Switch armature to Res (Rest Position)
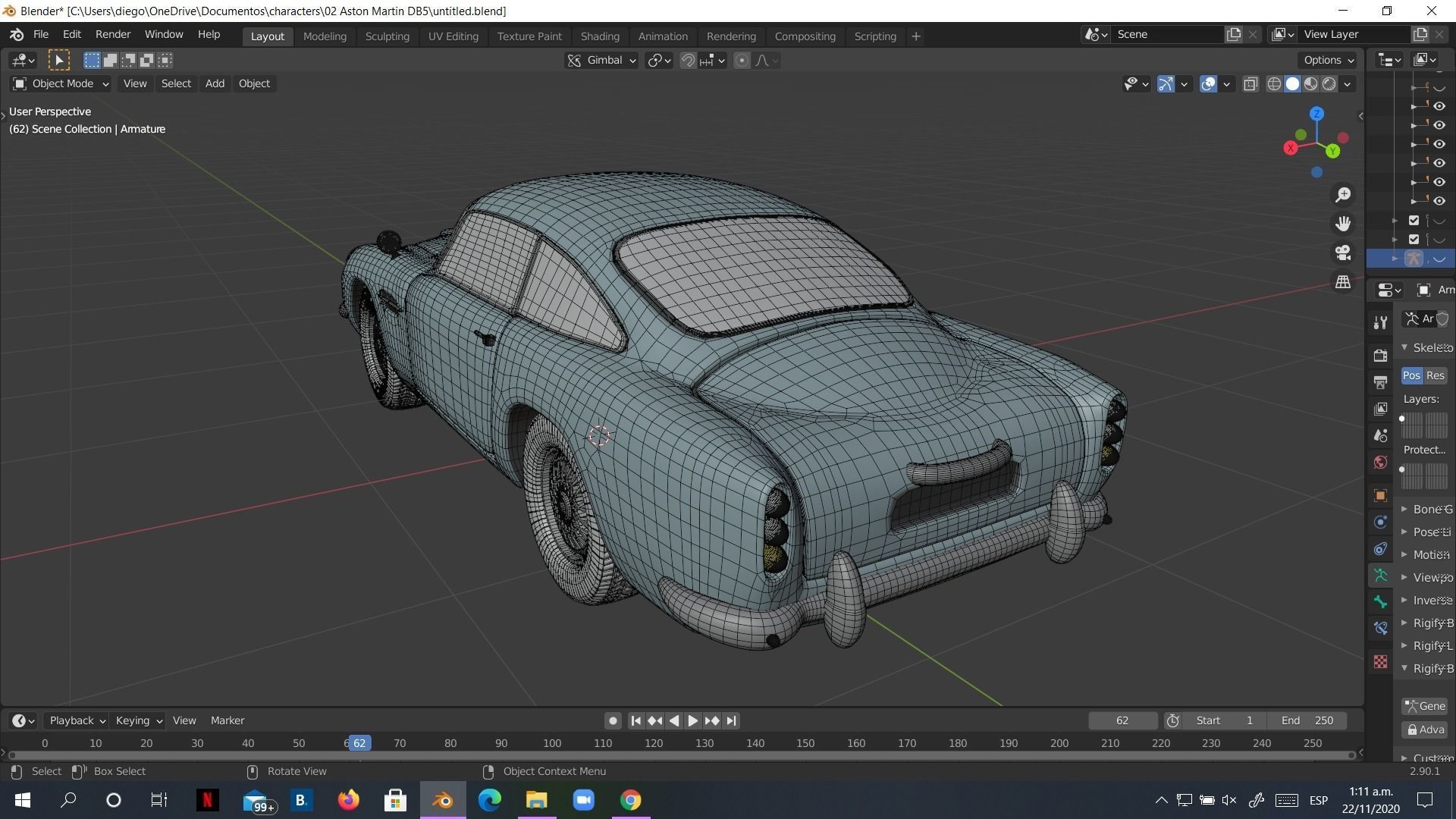The height and width of the screenshot is (819, 1456). (x=1436, y=375)
